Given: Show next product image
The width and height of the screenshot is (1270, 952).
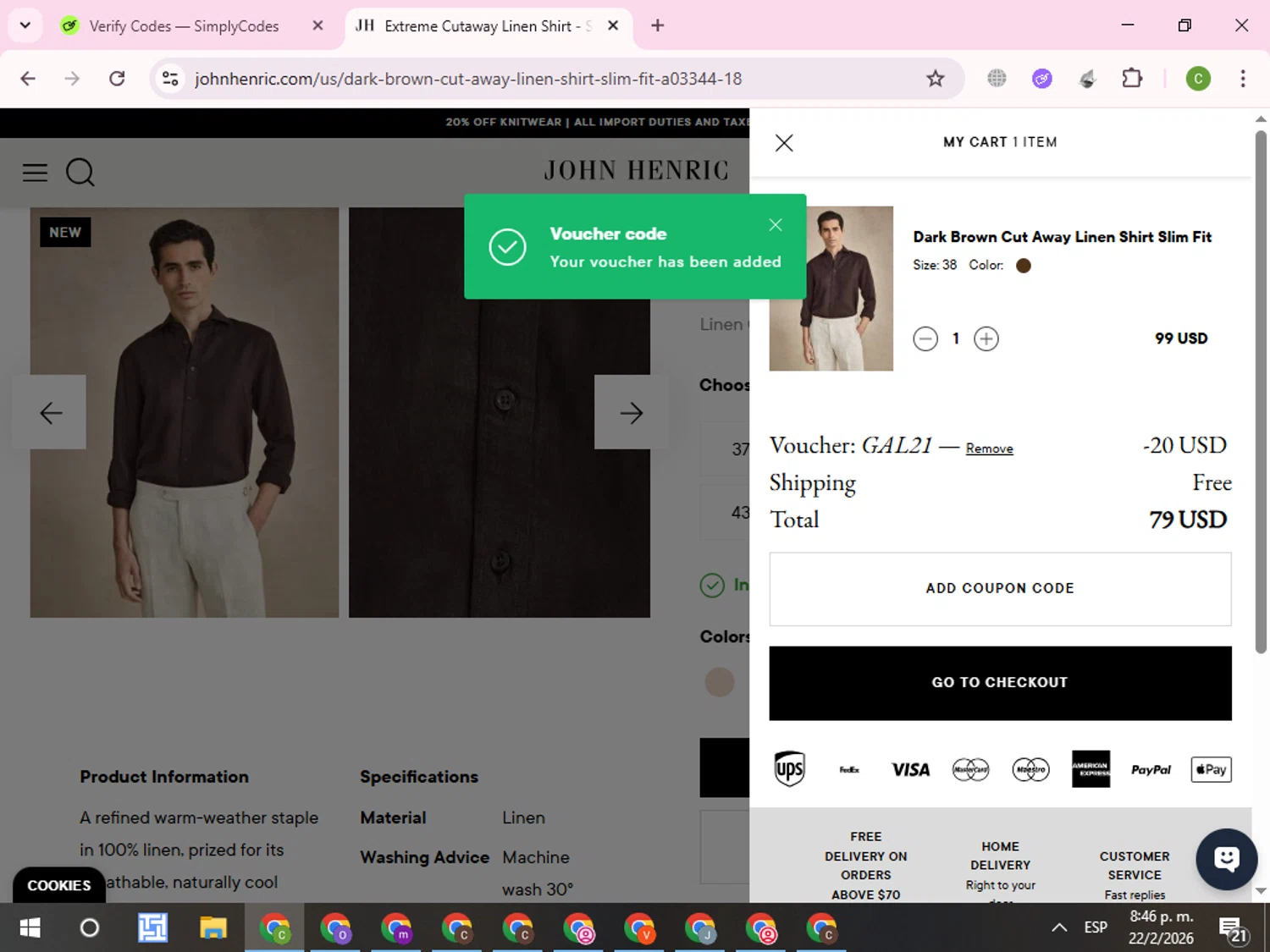Looking at the screenshot, I should [x=632, y=412].
